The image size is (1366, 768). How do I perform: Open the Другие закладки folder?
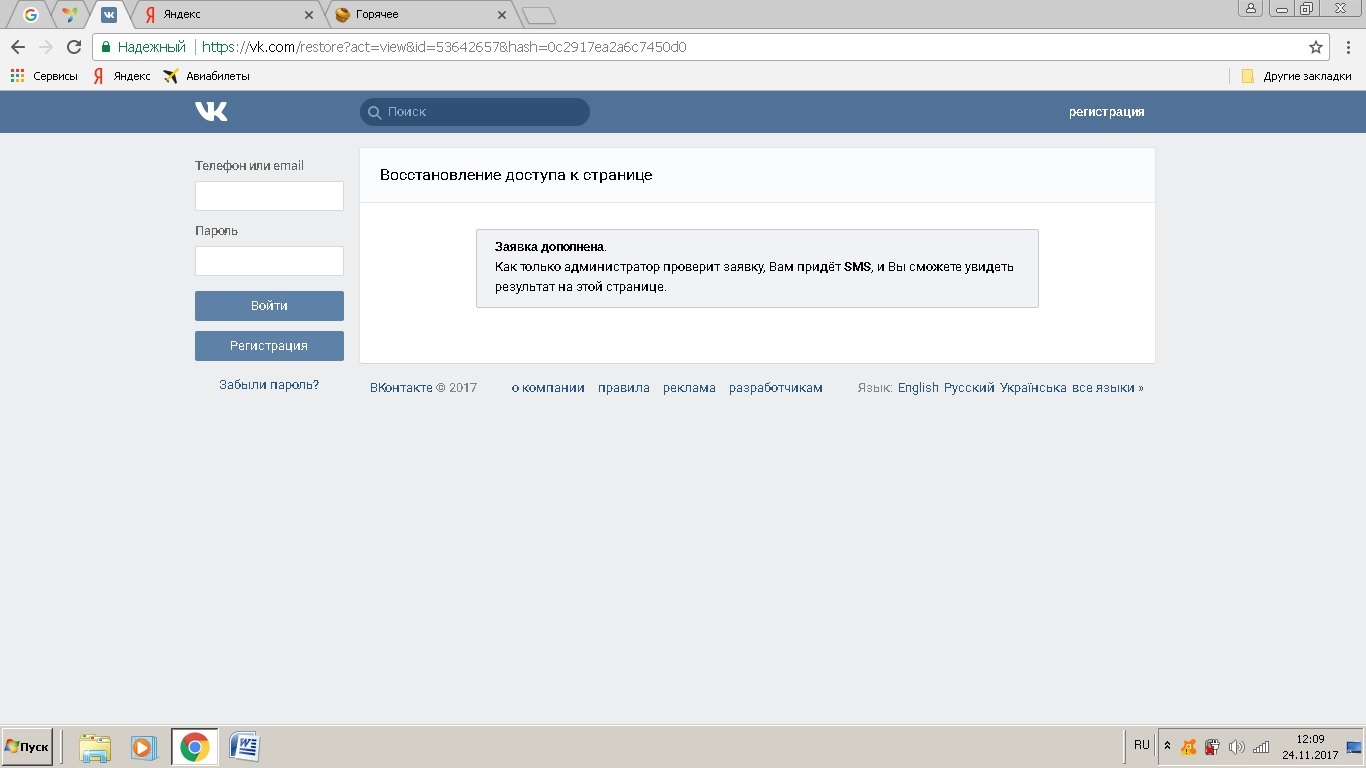pos(1297,76)
